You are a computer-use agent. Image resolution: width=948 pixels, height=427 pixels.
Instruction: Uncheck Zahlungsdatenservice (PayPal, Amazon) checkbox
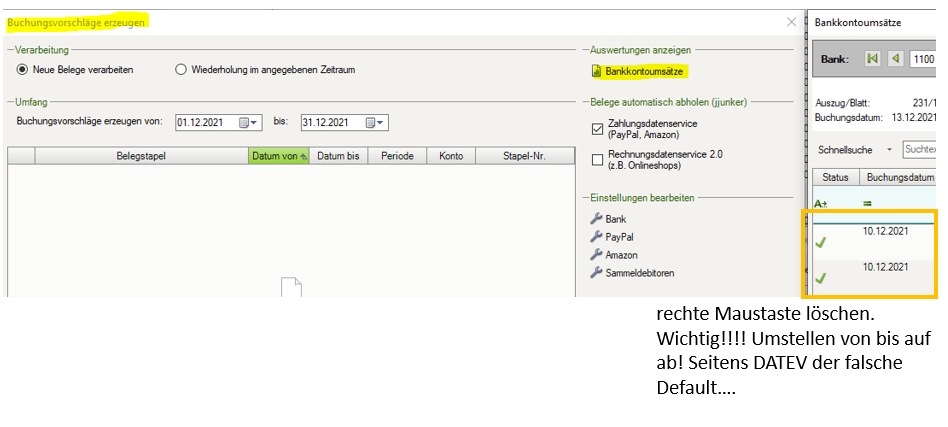[598, 127]
